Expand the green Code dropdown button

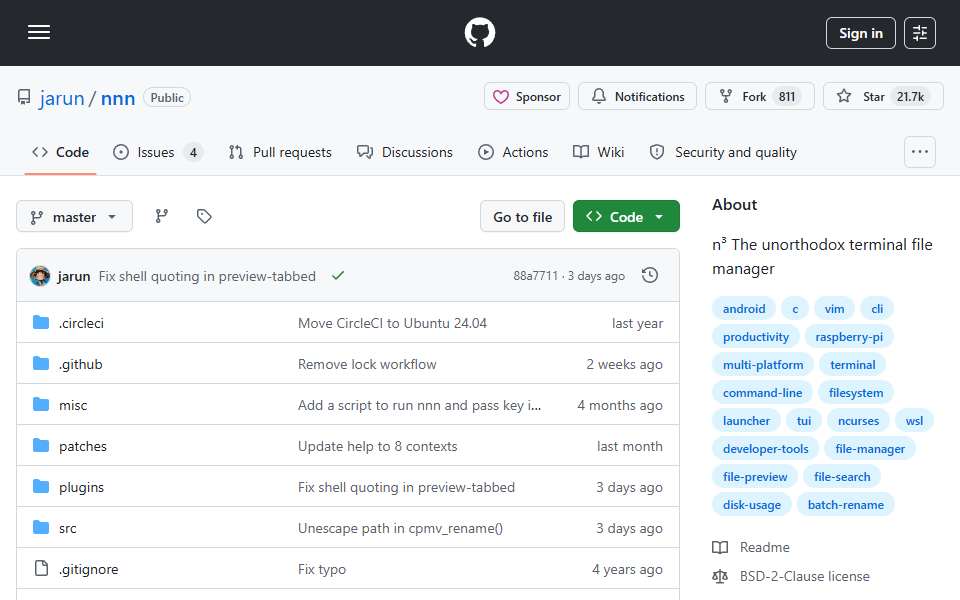pos(626,216)
